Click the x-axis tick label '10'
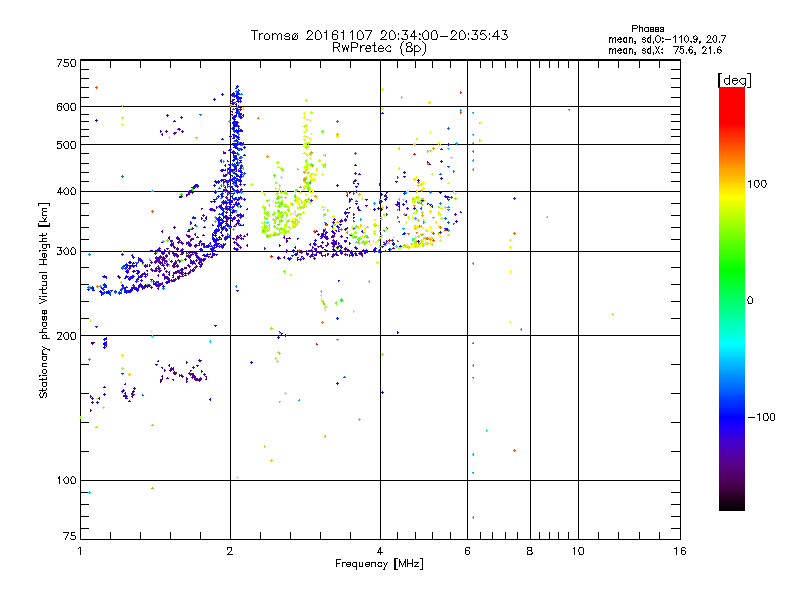 point(578,551)
